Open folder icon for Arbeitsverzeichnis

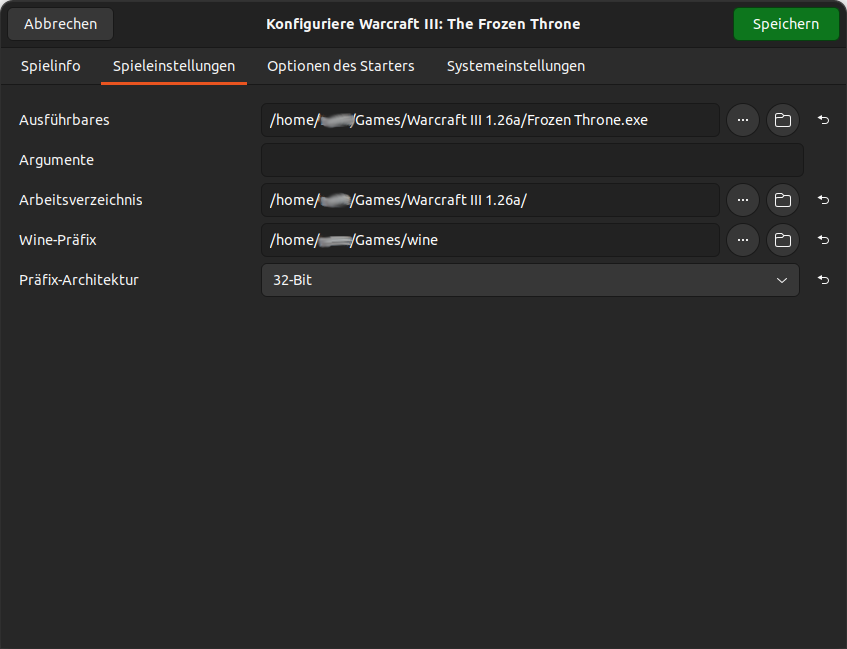pyautogui.click(x=783, y=200)
